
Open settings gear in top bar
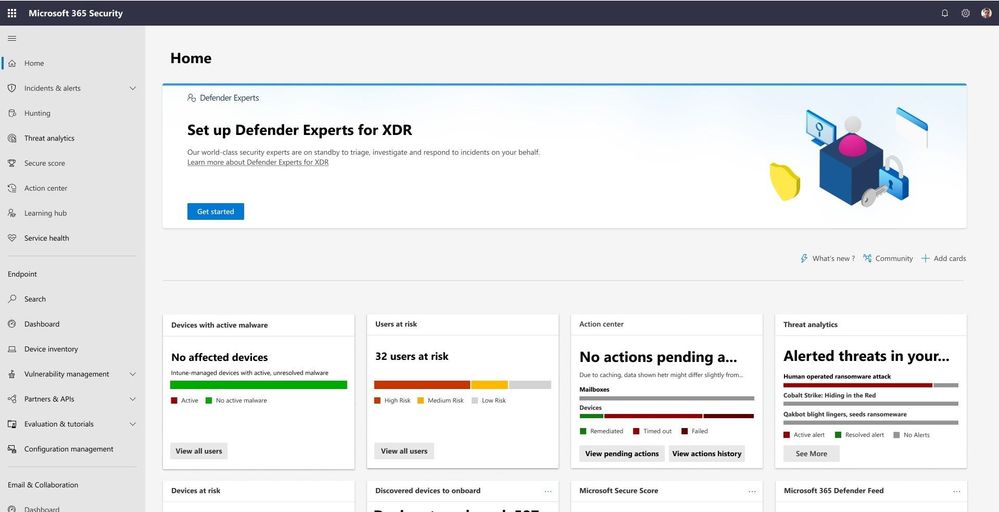965,13
